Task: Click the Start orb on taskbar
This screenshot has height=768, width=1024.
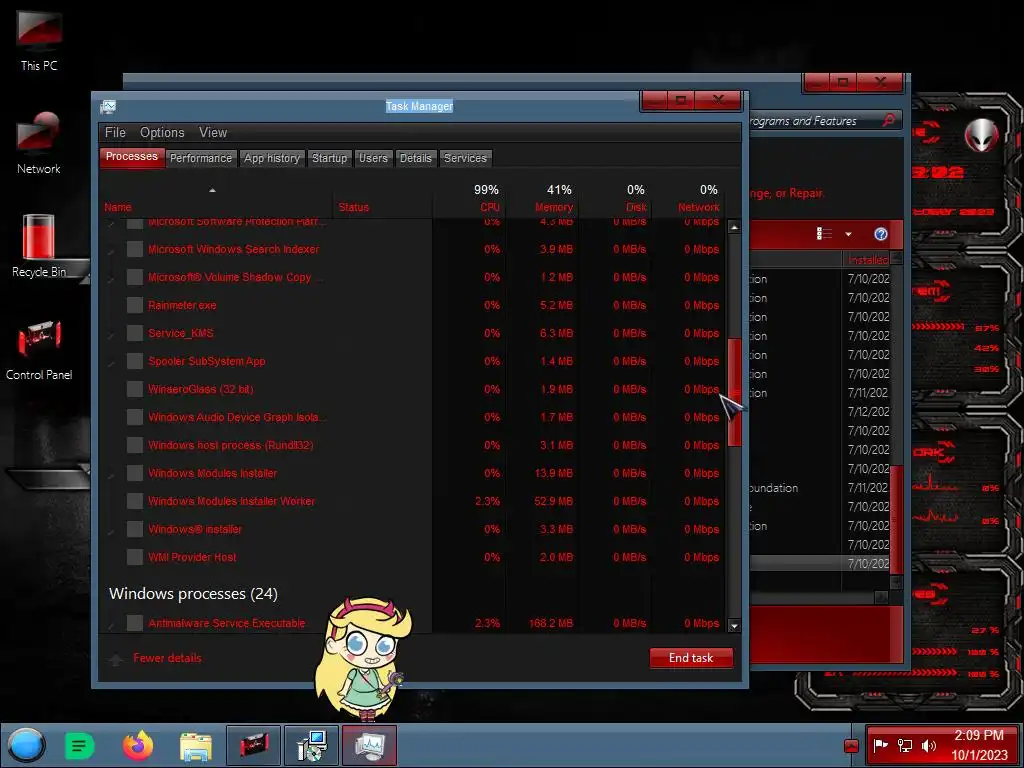Action: click(26, 745)
